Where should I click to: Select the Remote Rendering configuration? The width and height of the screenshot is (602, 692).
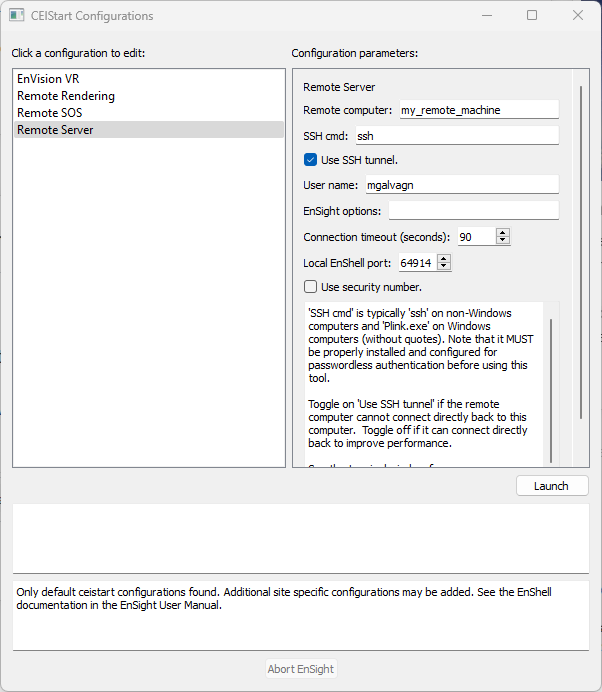click(148, 96)
